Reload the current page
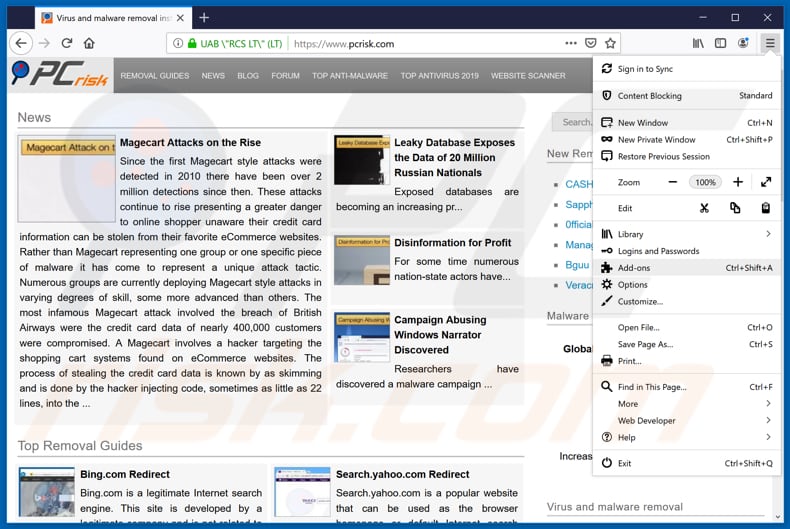Image resolution: width=790 pixels, height=529 pixels. pyautogui.click(x=67, y=43)
